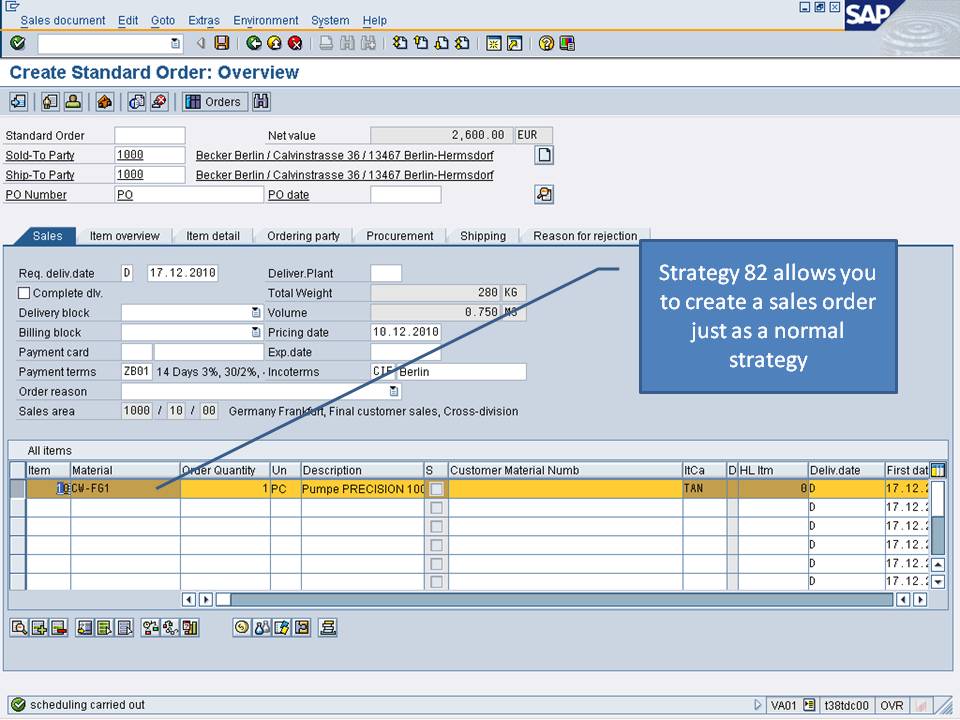Click the Generate shortcut icon

514,43
